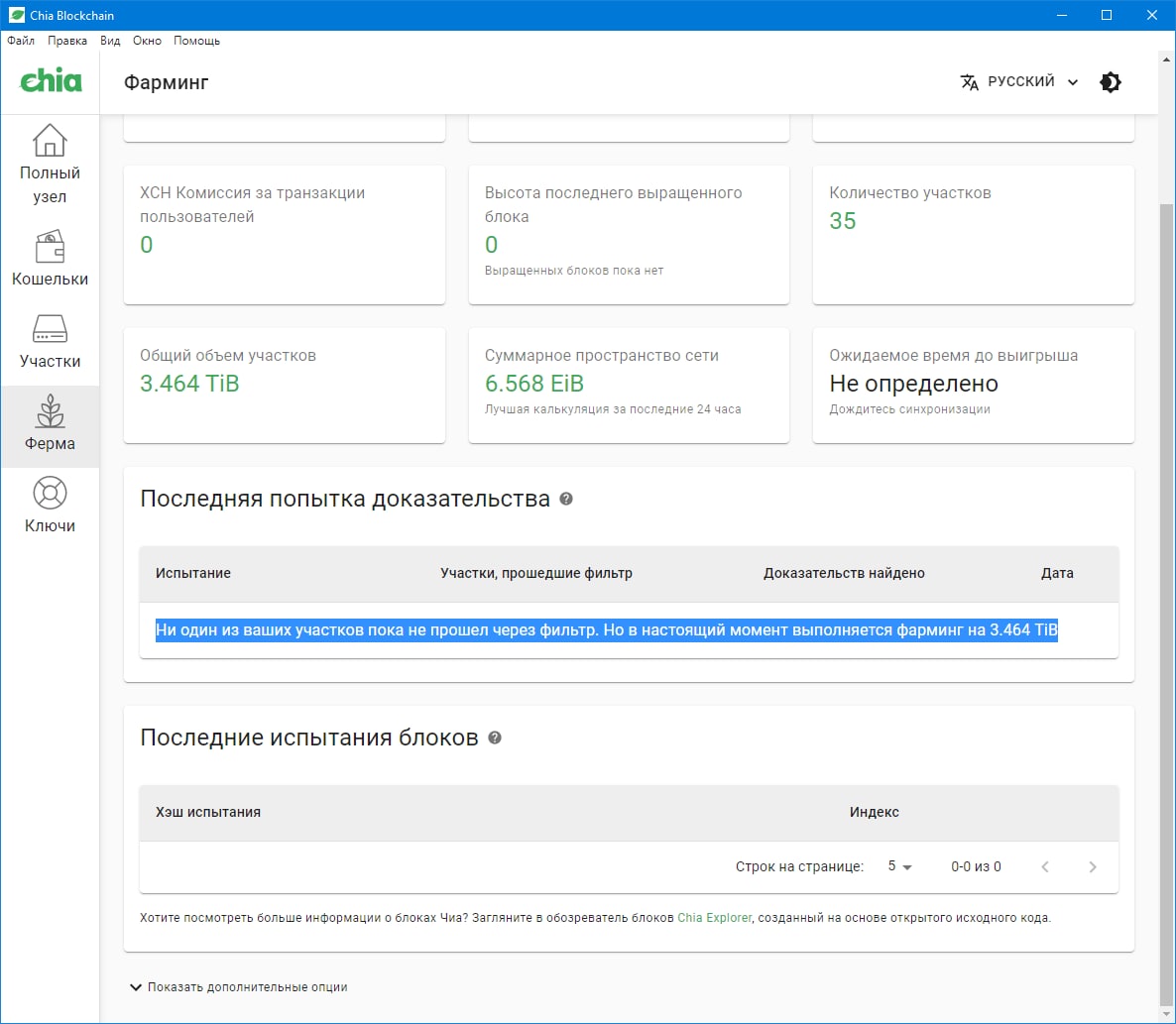Open the Помощь menu

(x=196, y=41)
